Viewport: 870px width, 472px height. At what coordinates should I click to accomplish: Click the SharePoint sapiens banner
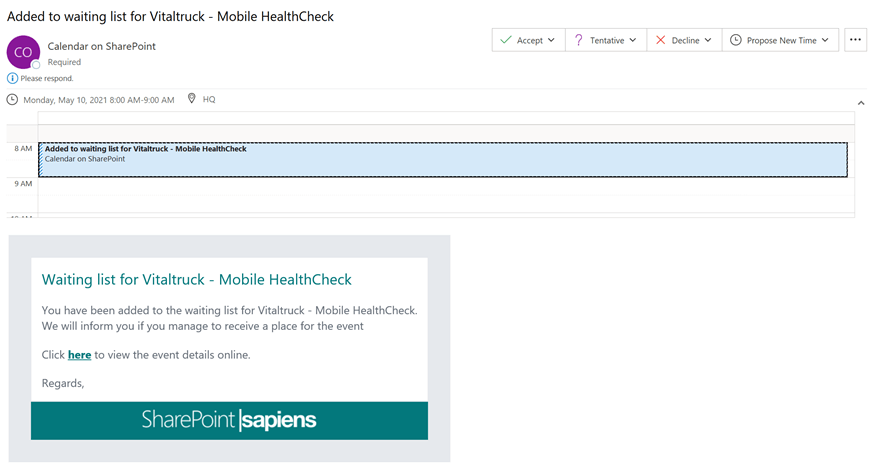click(x=229, y=420)
